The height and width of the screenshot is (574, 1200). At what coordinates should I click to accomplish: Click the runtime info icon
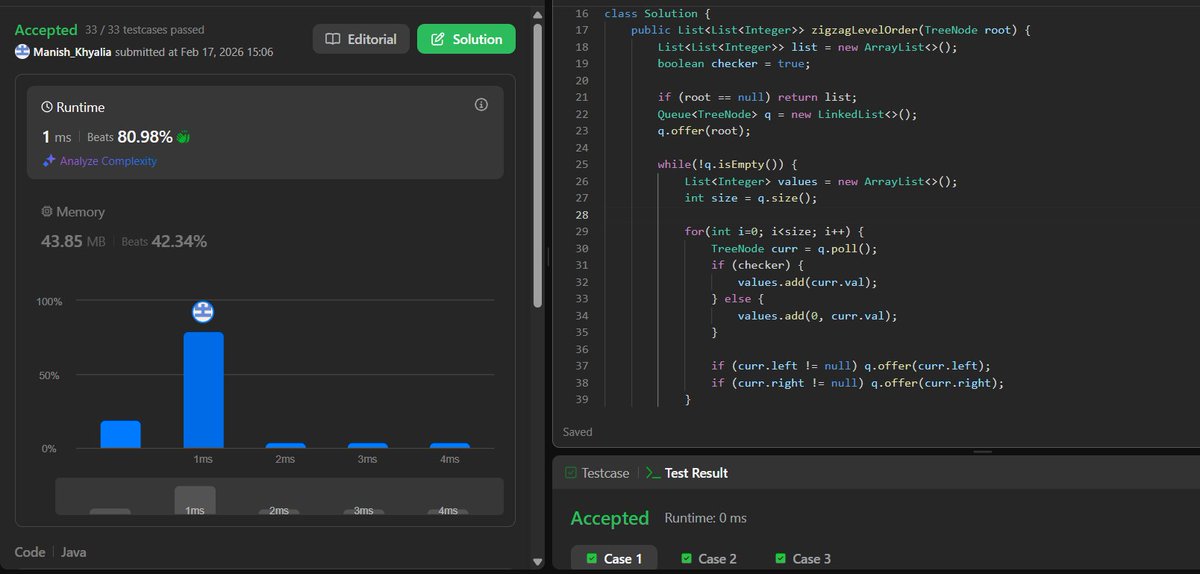[x=480, y=105]
